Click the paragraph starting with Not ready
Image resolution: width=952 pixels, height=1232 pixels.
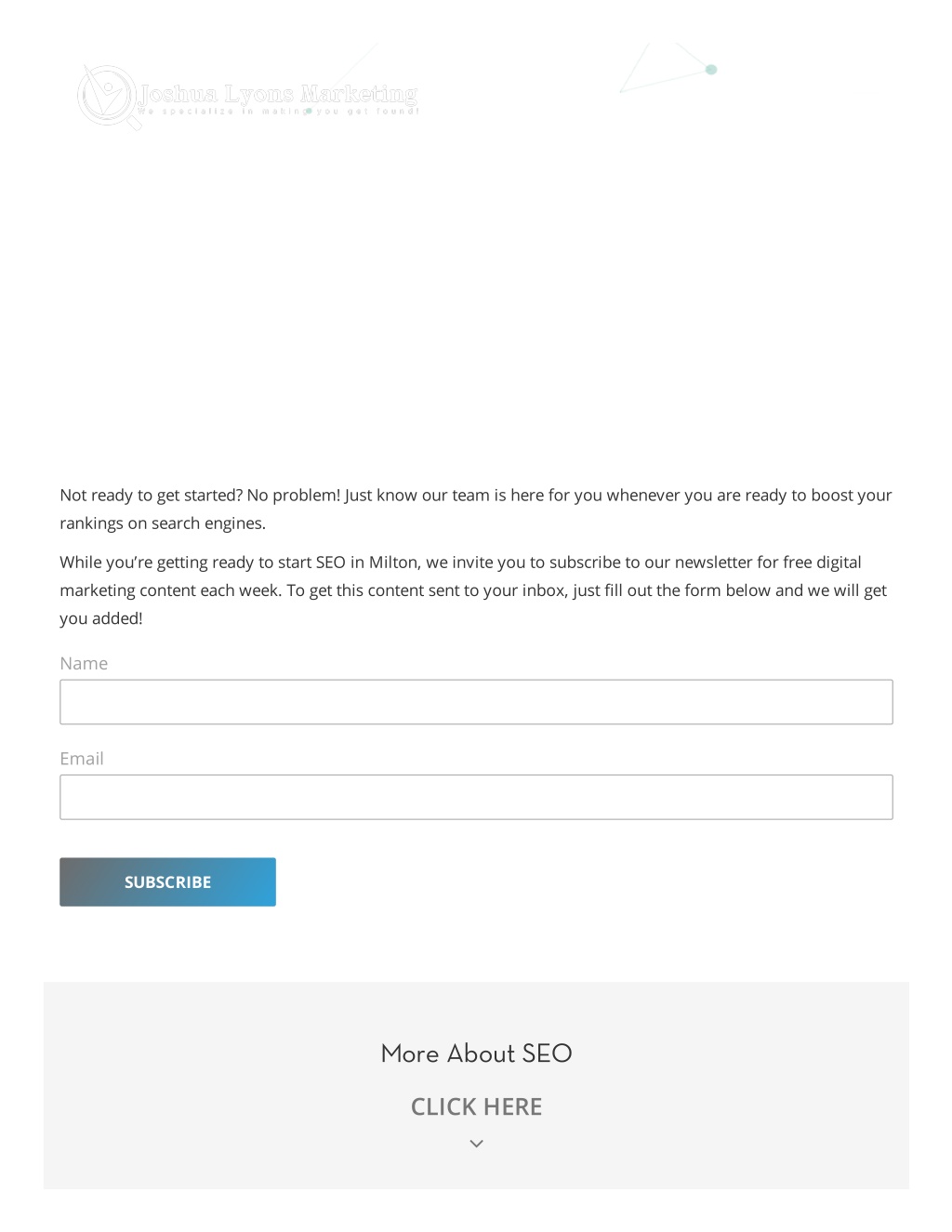(476, 509)
